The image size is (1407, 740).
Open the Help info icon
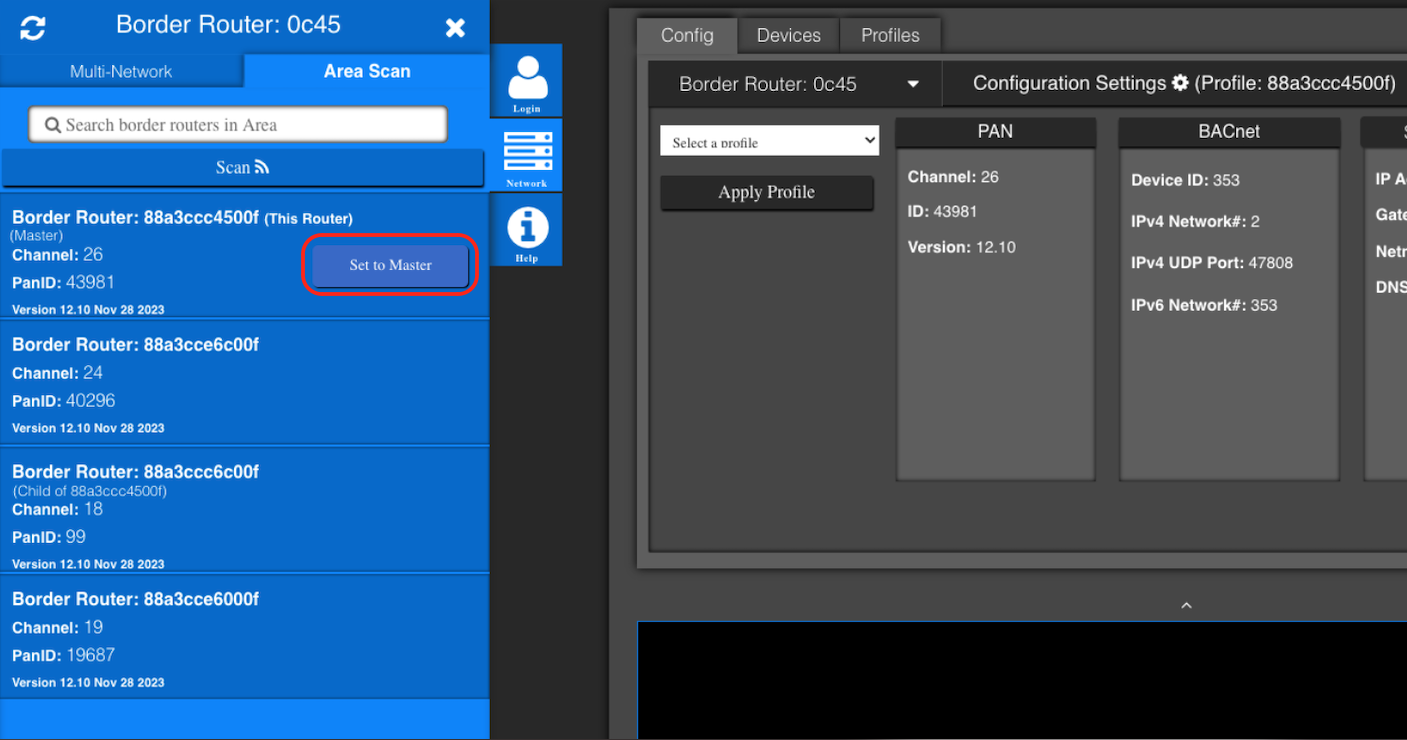point(526,230)
